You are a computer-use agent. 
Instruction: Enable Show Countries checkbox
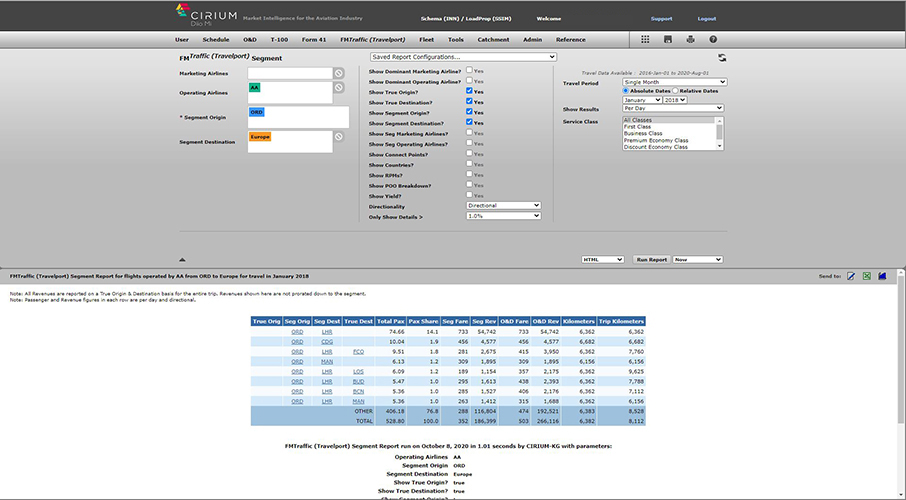pos(469,164)
